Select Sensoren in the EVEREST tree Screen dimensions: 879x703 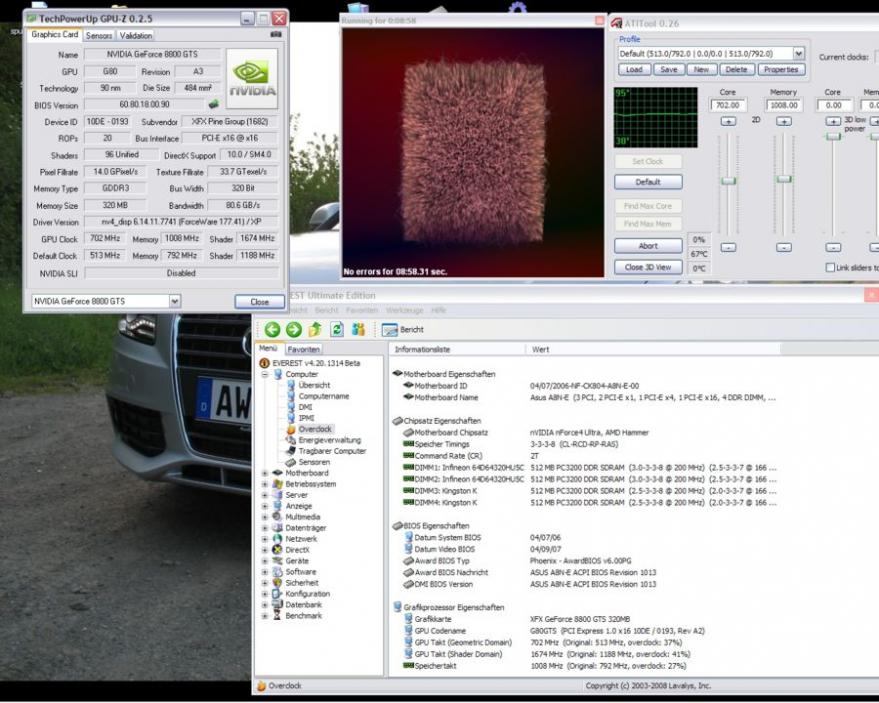[x=314, y=462]
